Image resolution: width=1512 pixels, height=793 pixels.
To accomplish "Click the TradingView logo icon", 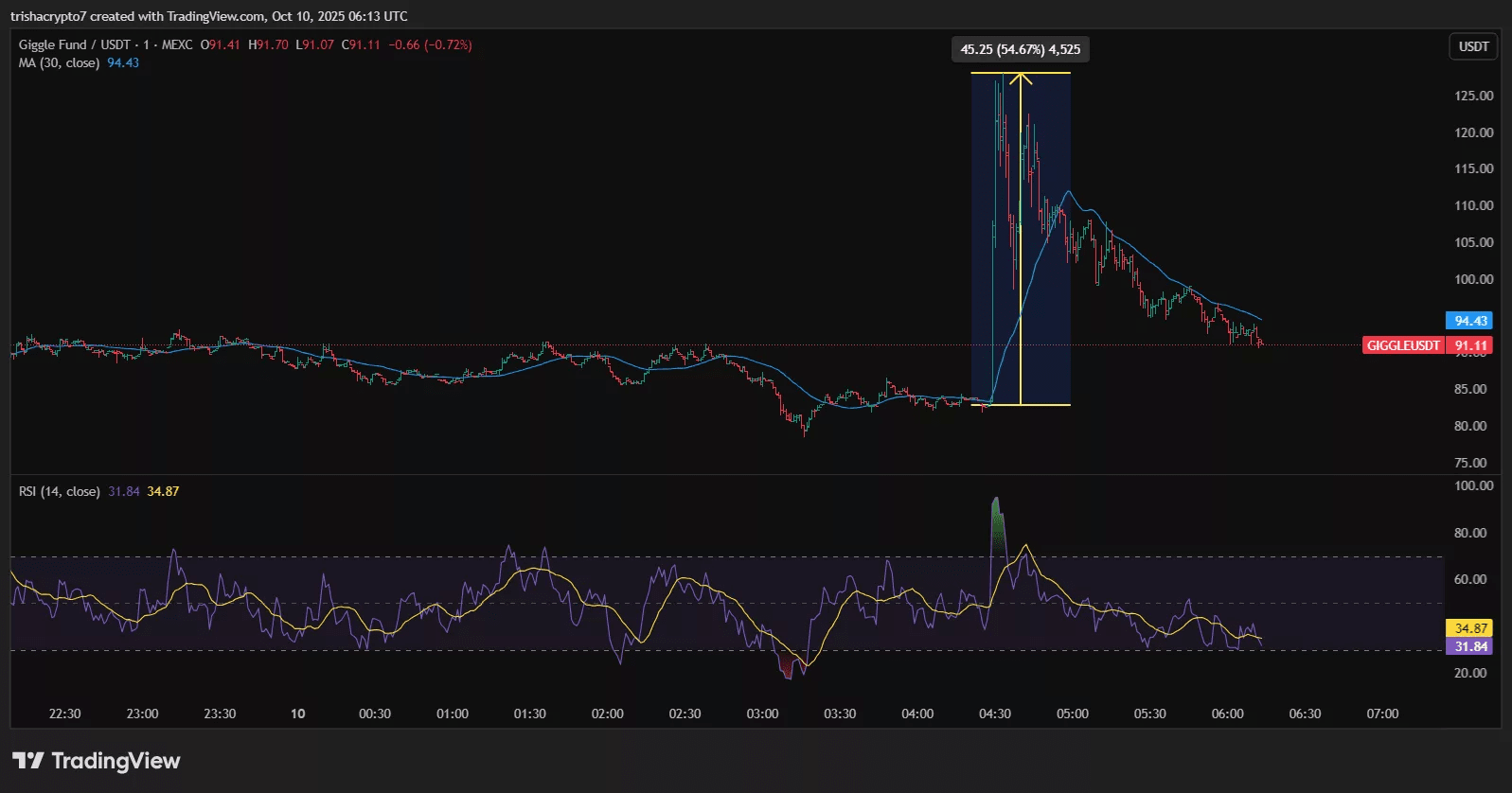I will 27,761.
